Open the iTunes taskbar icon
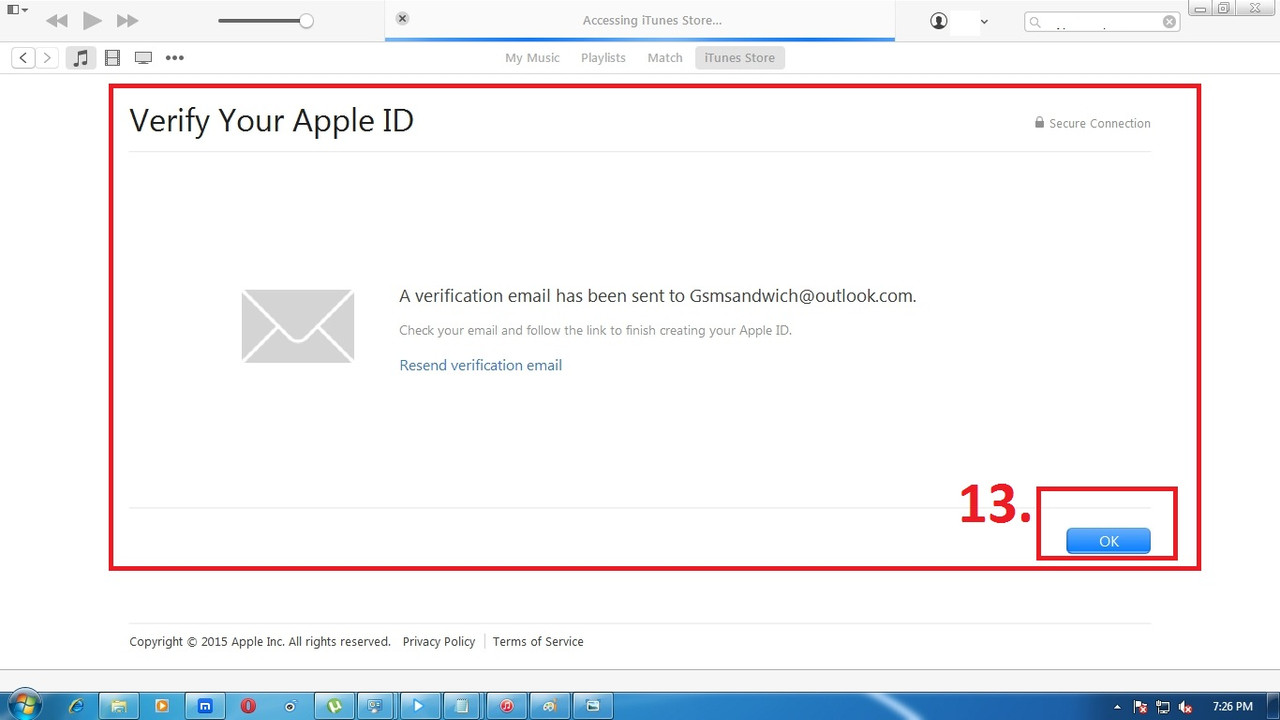 point(506,706)
